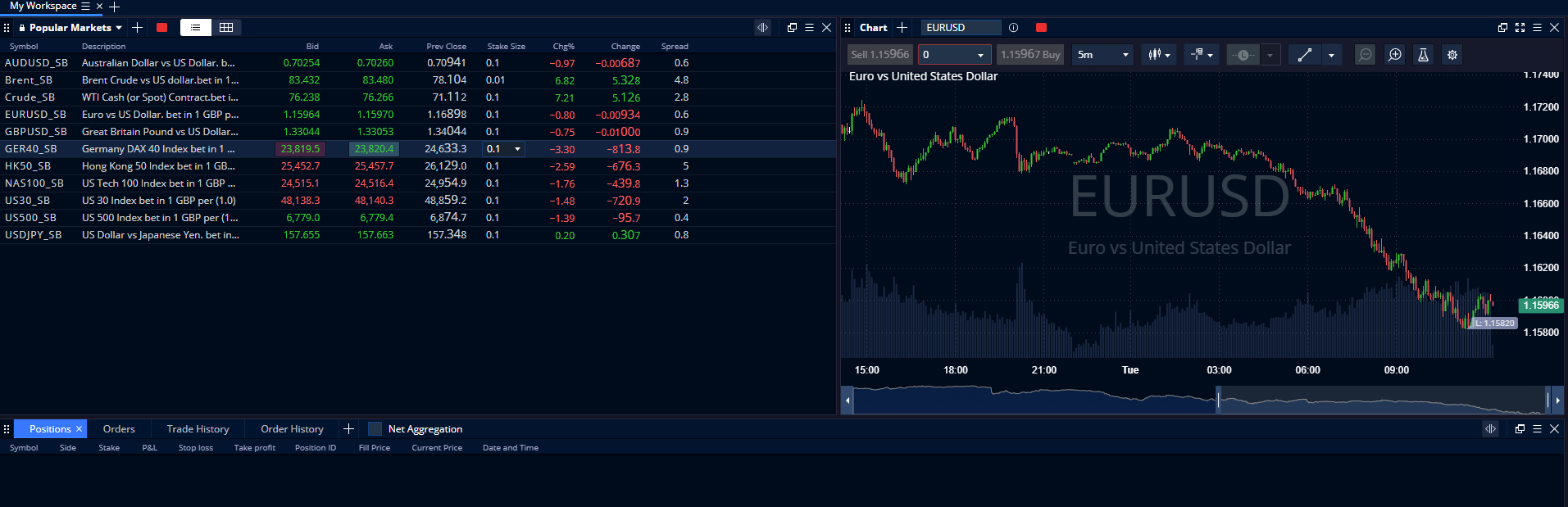Sort positions by Date and Time column

click(x=511, y=448)
